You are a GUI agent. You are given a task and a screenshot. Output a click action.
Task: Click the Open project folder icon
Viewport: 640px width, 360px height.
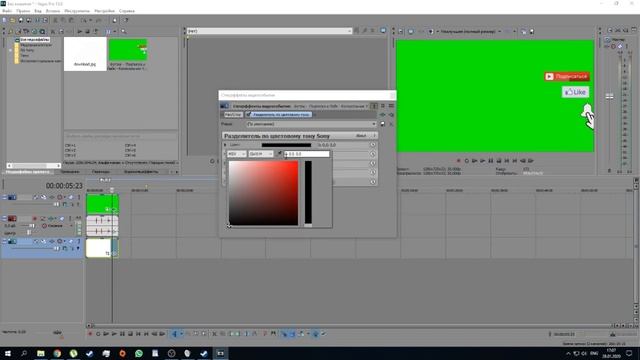point(13,20)
